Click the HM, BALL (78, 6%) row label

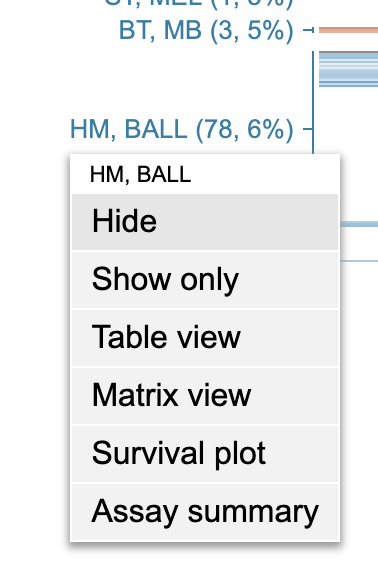tap(181, 129)
